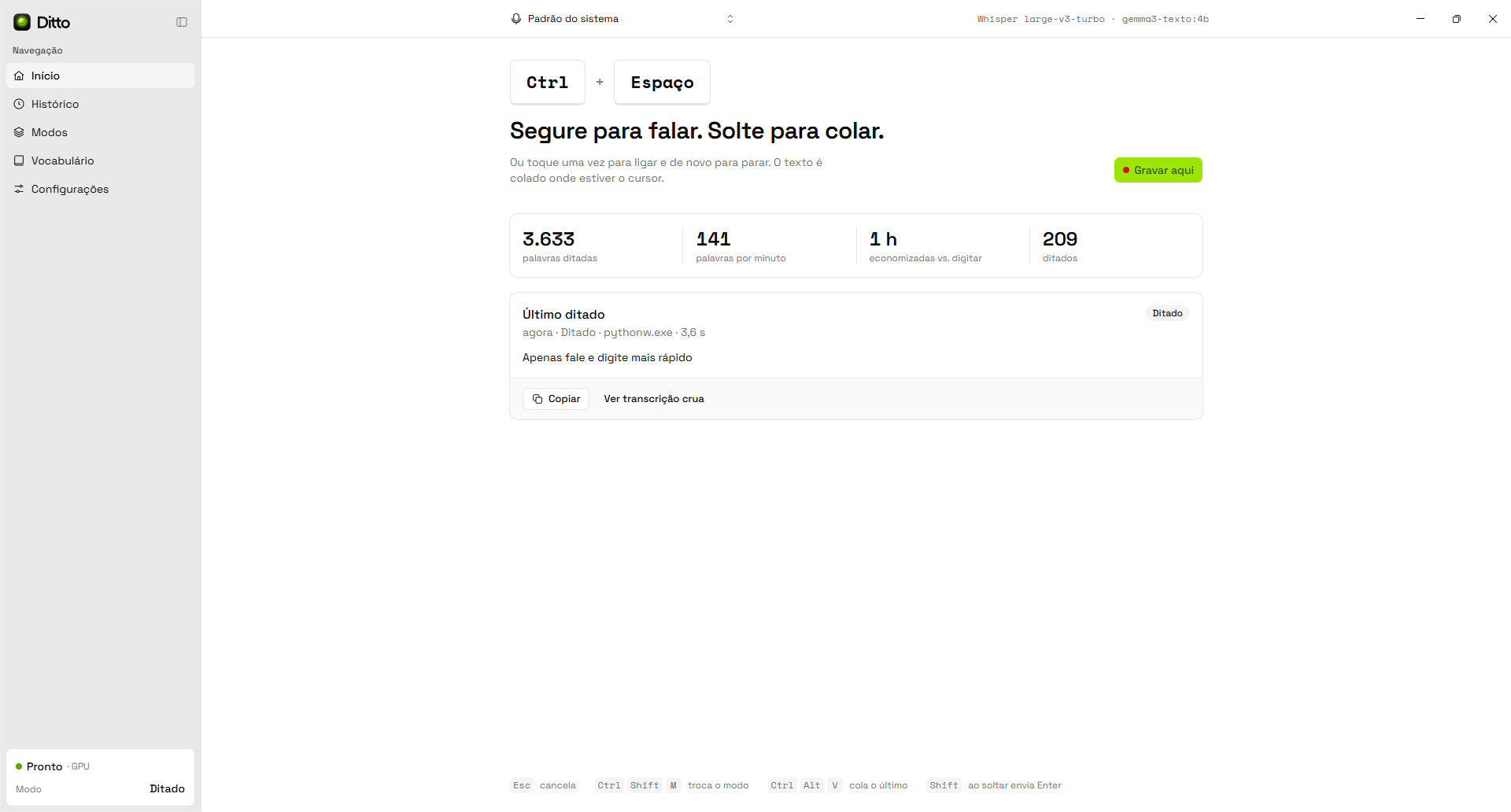Screen dimensions: 1511x812
Task: Click the gemma3-texto:4b model label
Action: (1165, 19)
